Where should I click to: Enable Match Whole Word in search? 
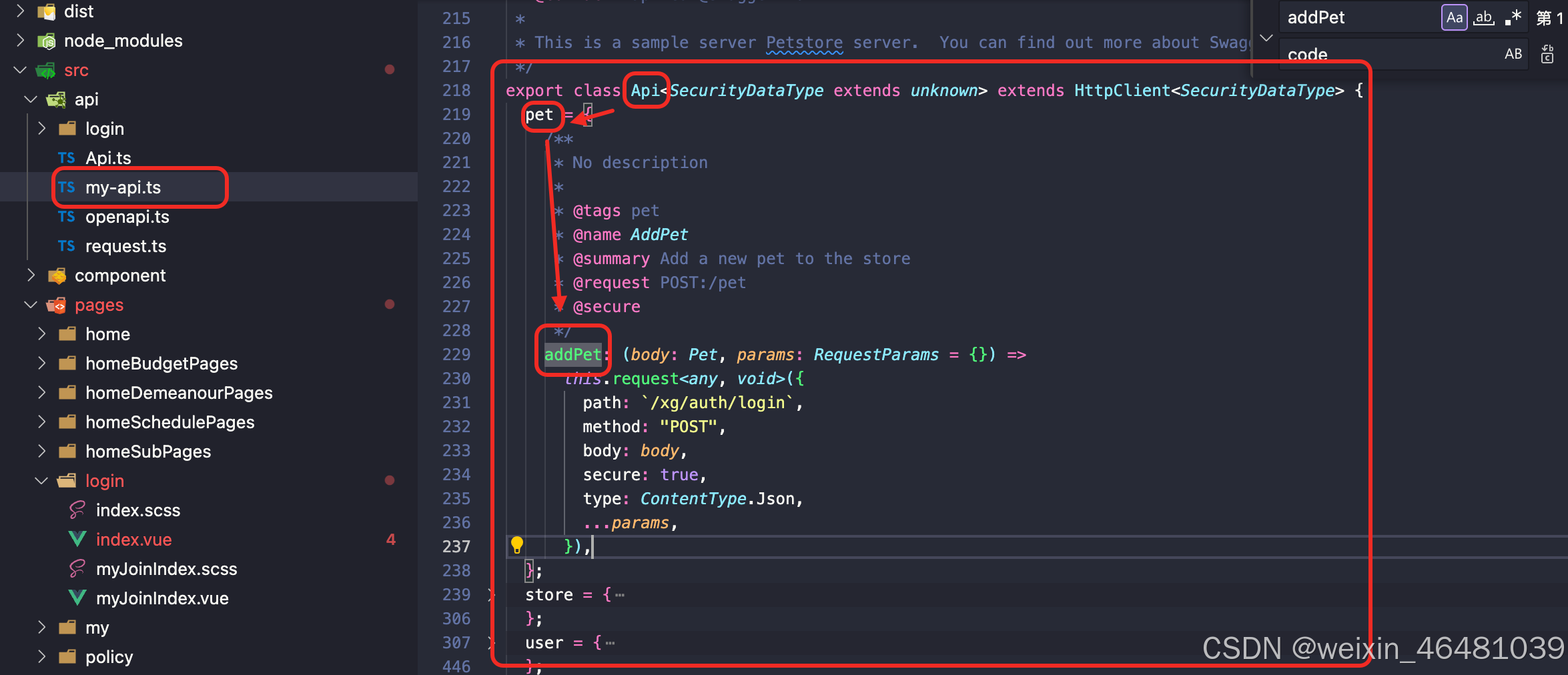coord(1484,17)
